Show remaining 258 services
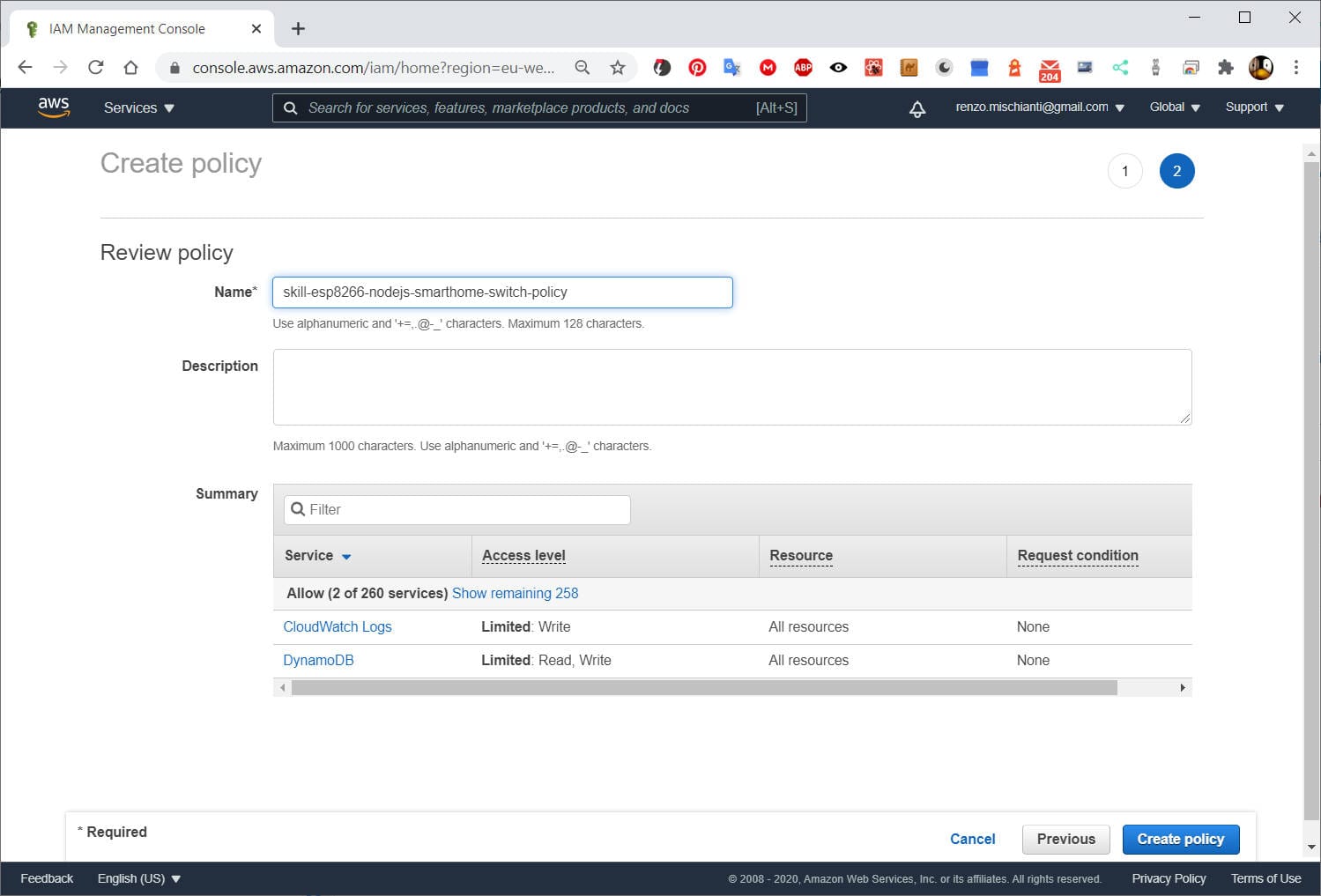 point(515,593)
